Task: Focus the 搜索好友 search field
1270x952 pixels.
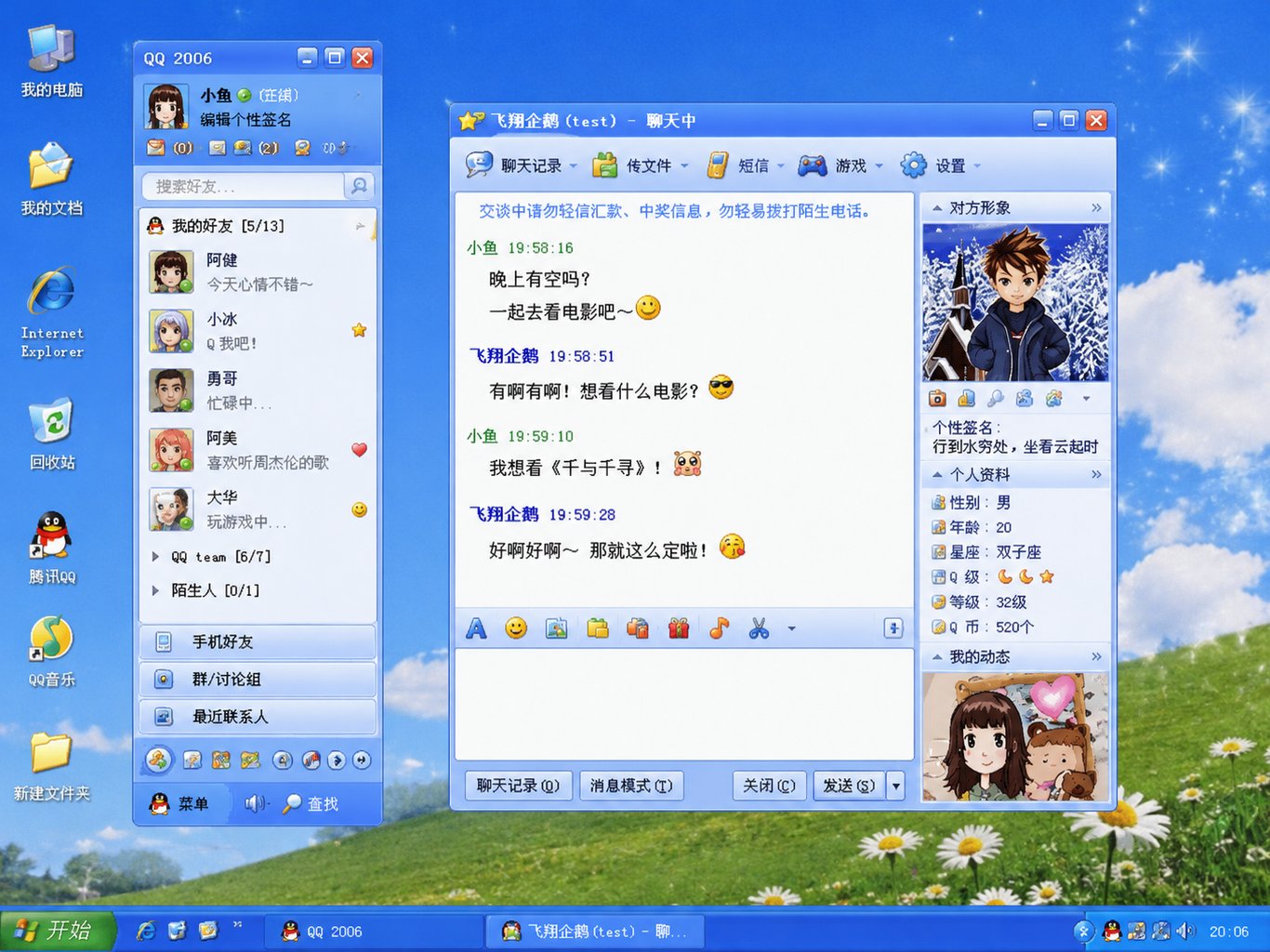Action: [244, 186]
